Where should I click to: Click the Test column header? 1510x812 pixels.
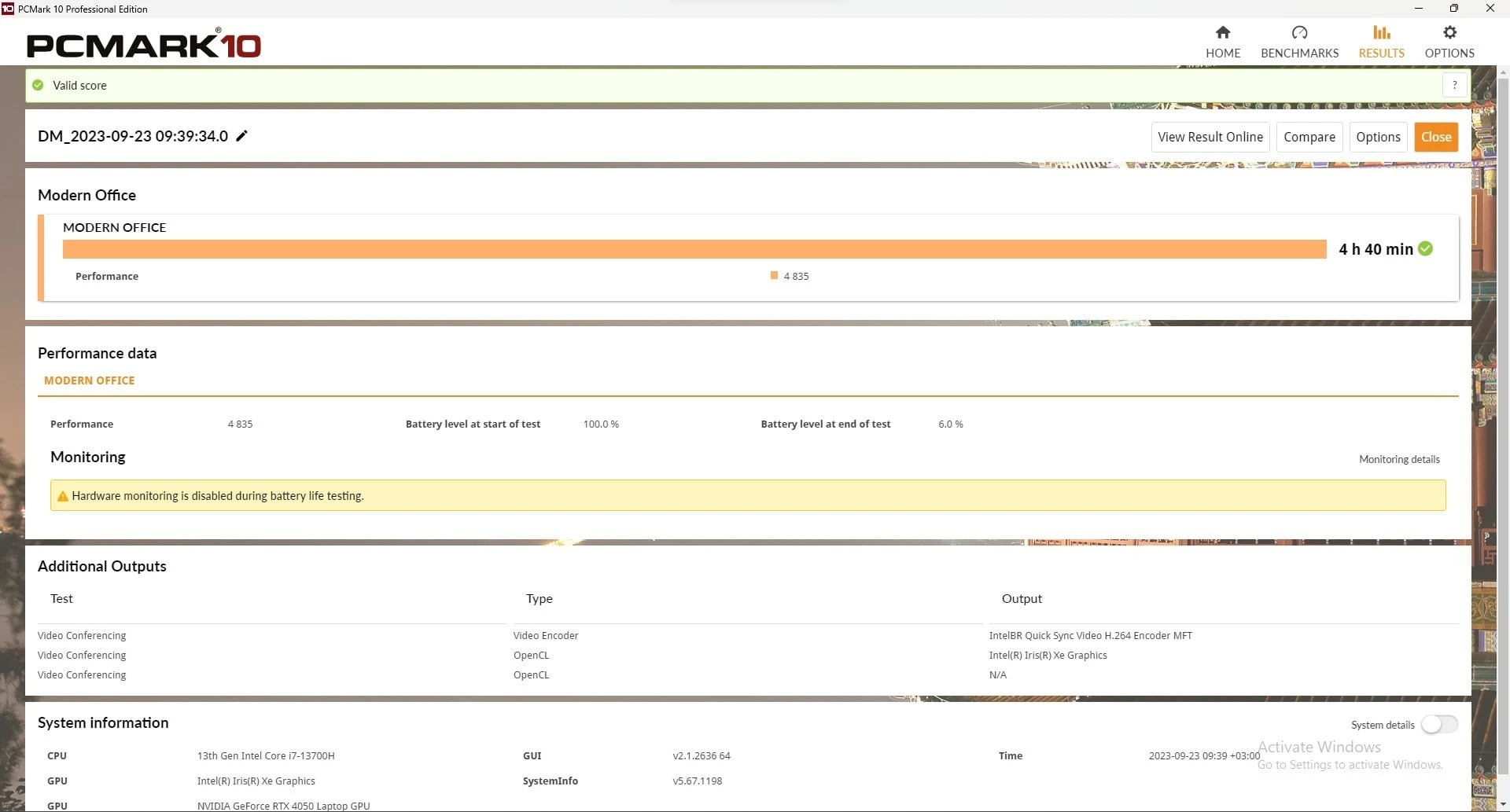coord(61,598)
